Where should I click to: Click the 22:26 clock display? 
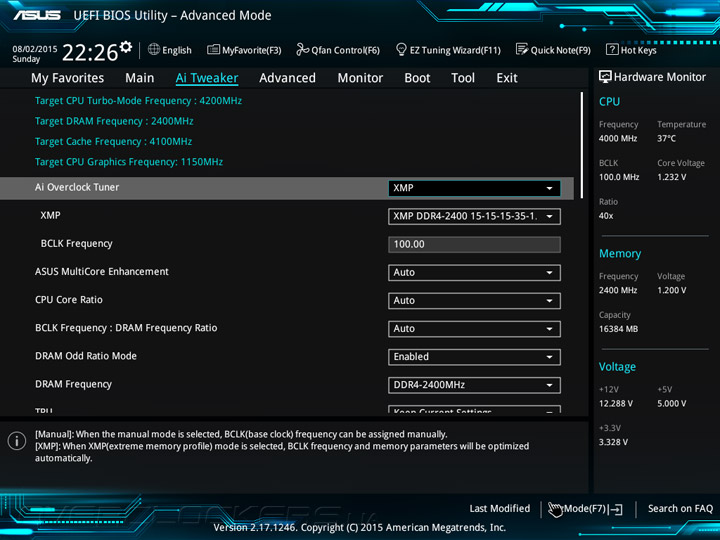click(90, 52)
